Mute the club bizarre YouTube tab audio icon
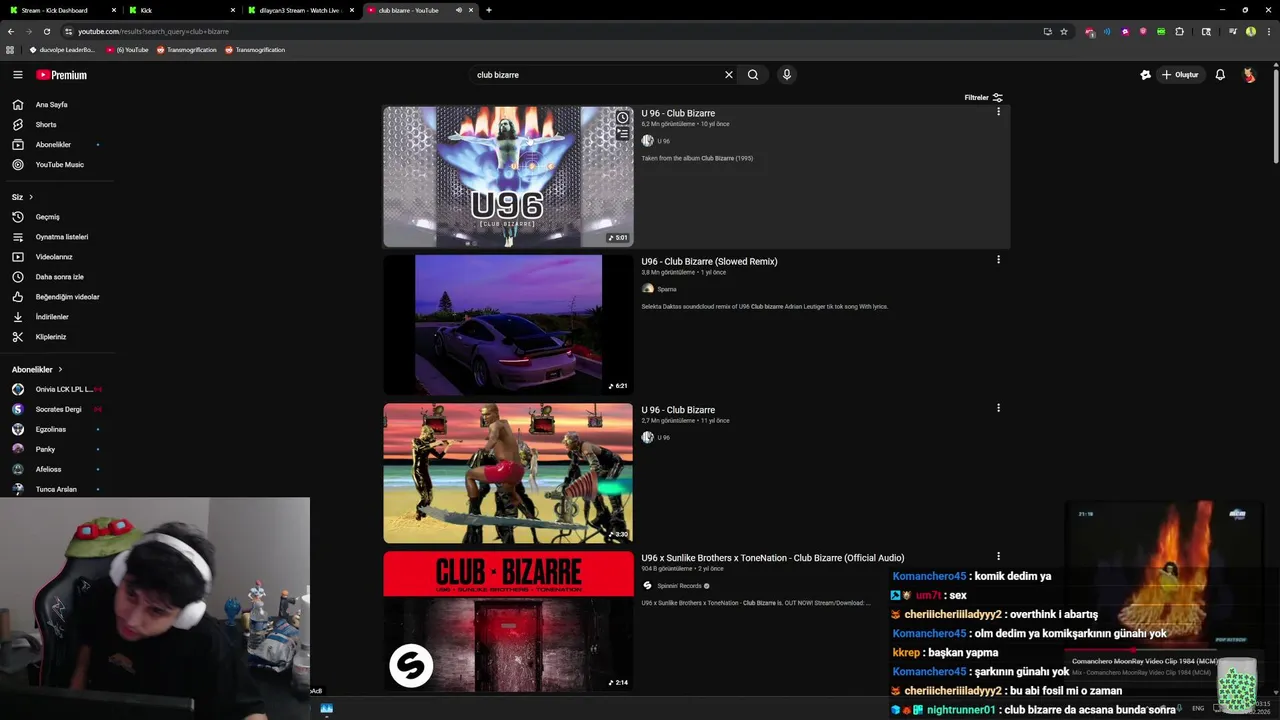Image resolution: width=1280 pixels, height=720 pixels. (459, 10)
